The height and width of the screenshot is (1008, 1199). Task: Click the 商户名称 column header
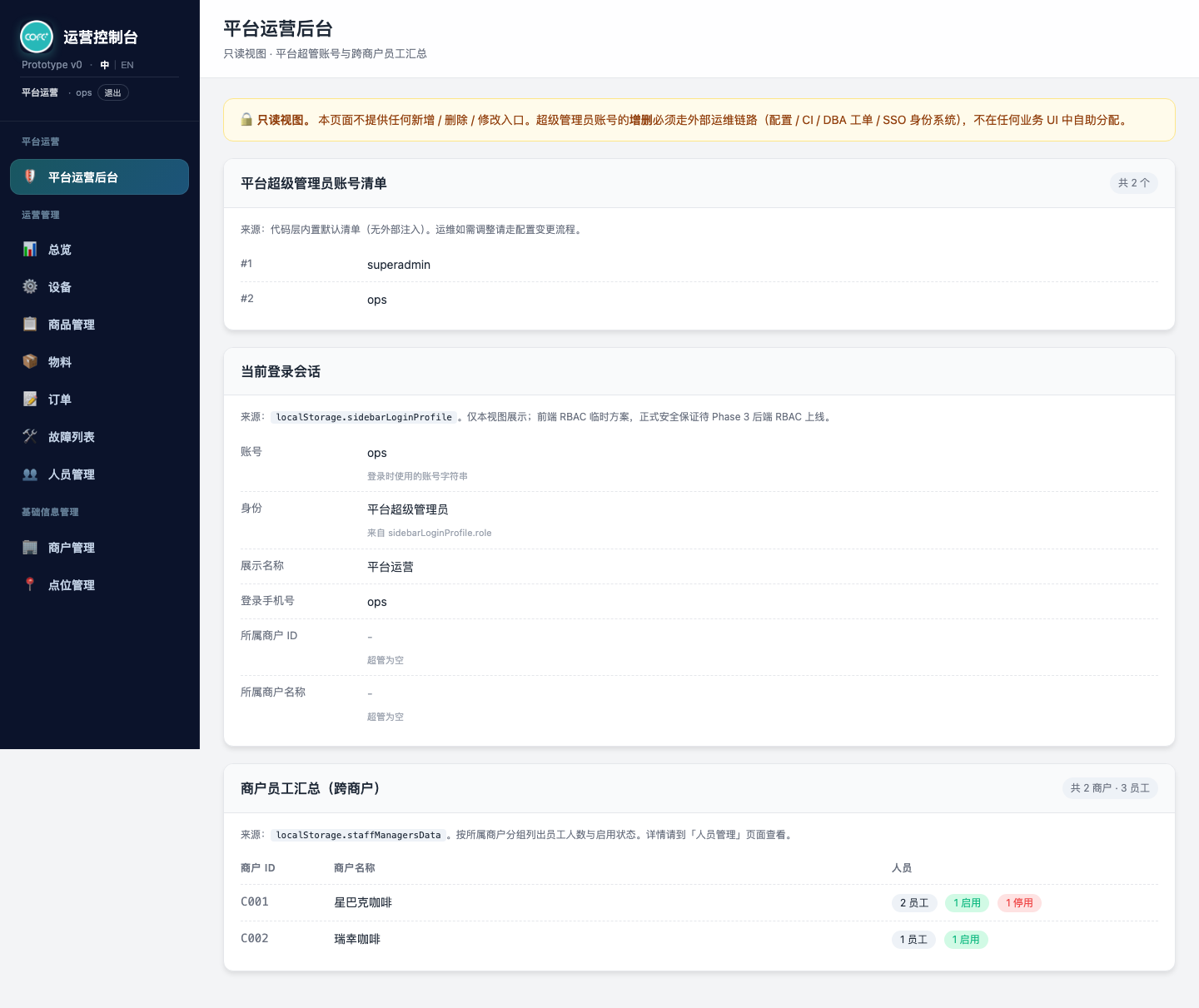(x=355, y=867)
